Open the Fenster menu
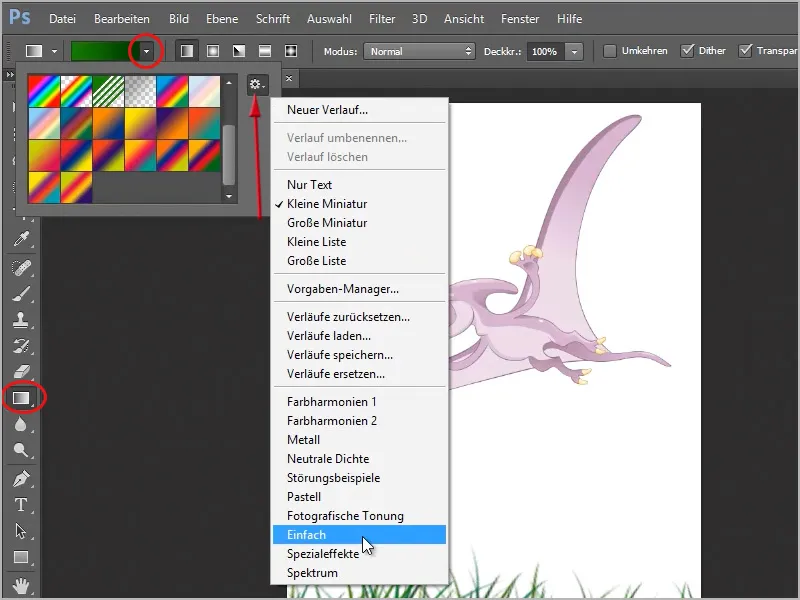The image size is (800, 600). [520, 19]
